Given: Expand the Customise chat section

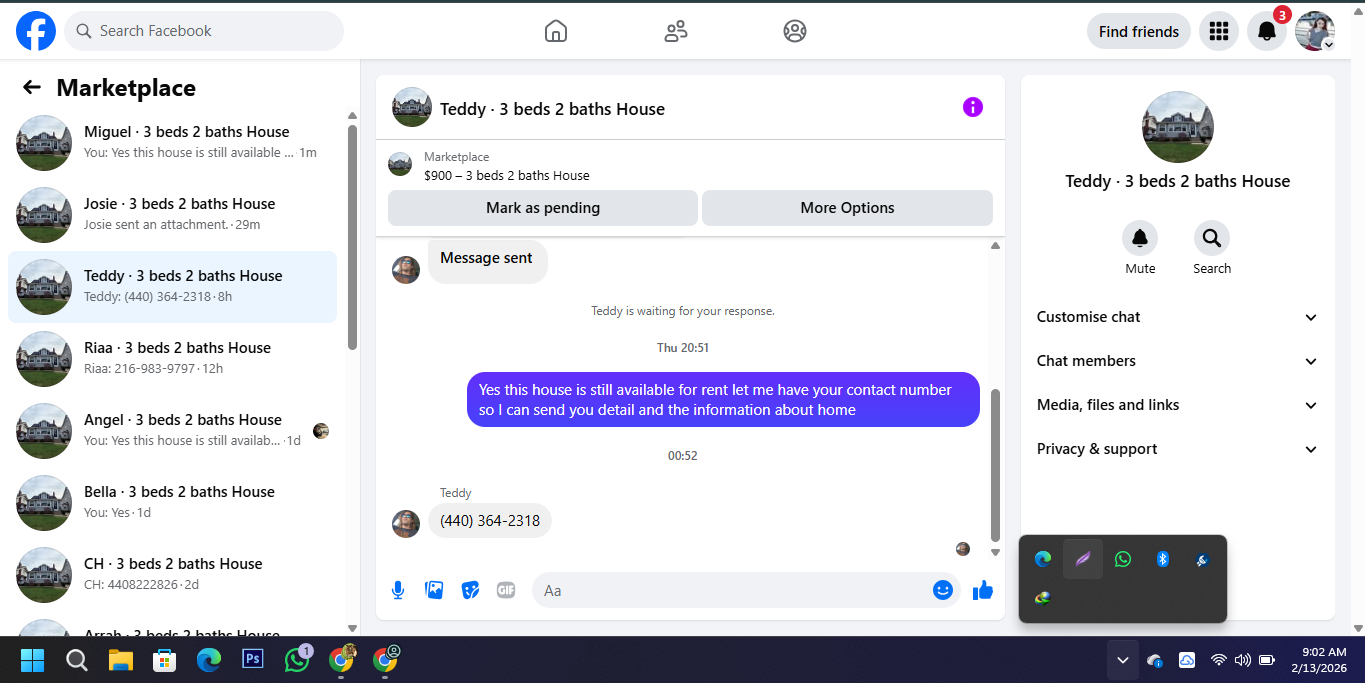Looking at the screenshot, I should point(1178,317).
